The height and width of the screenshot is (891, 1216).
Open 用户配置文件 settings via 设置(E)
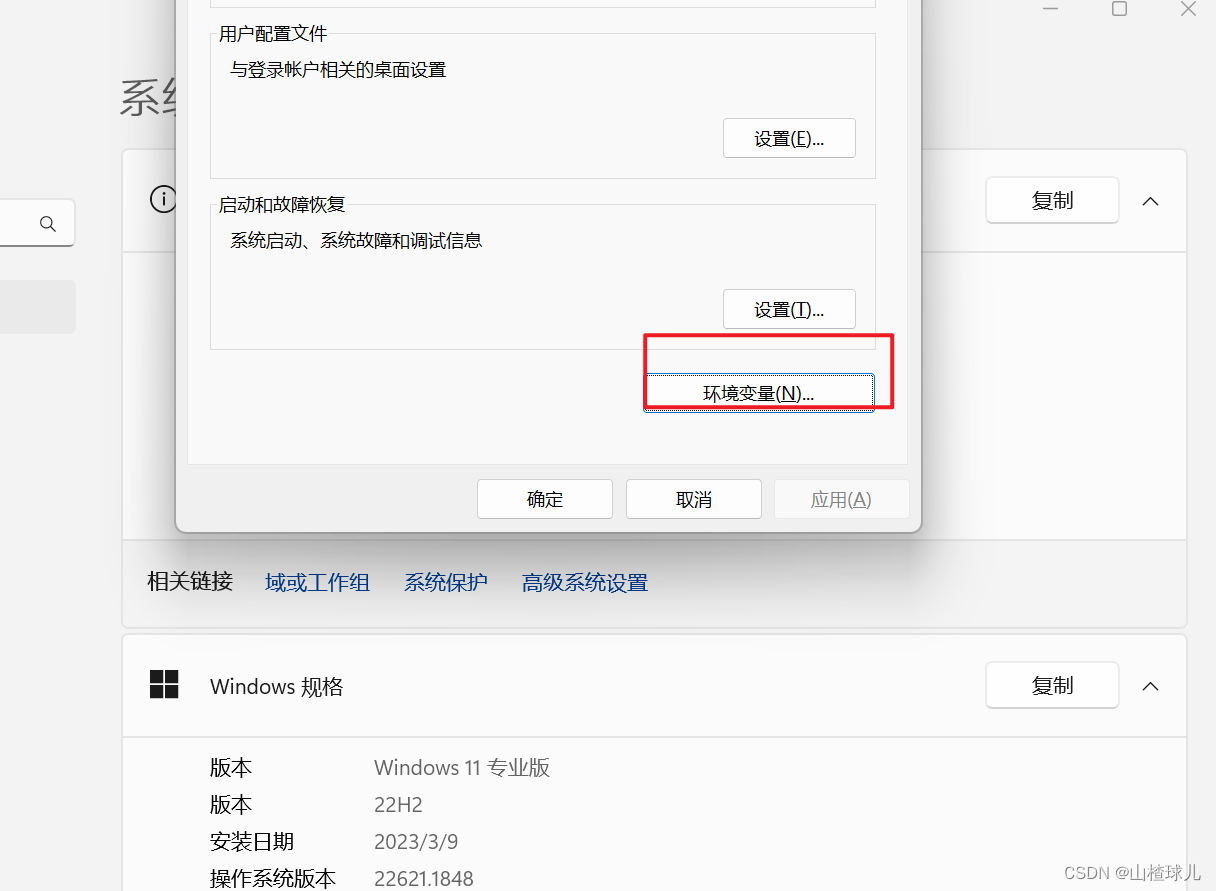tap(789, 137)
